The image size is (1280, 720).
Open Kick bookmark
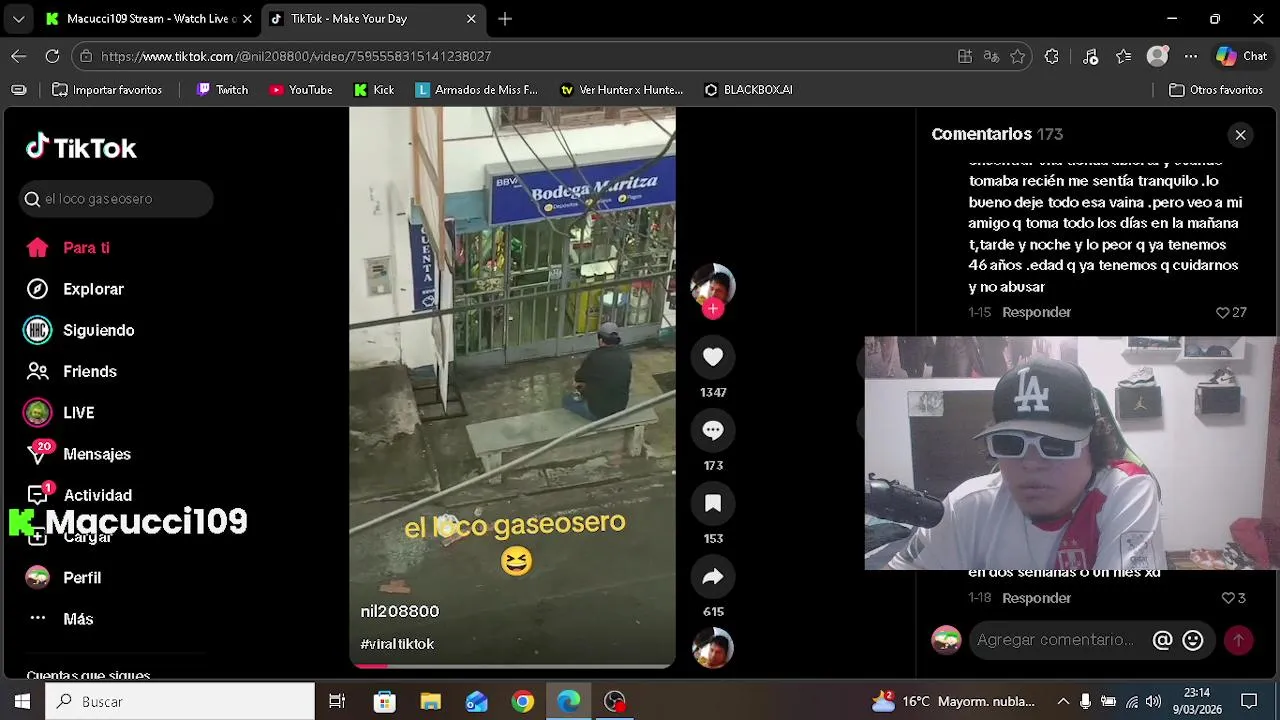click(374, 90)
